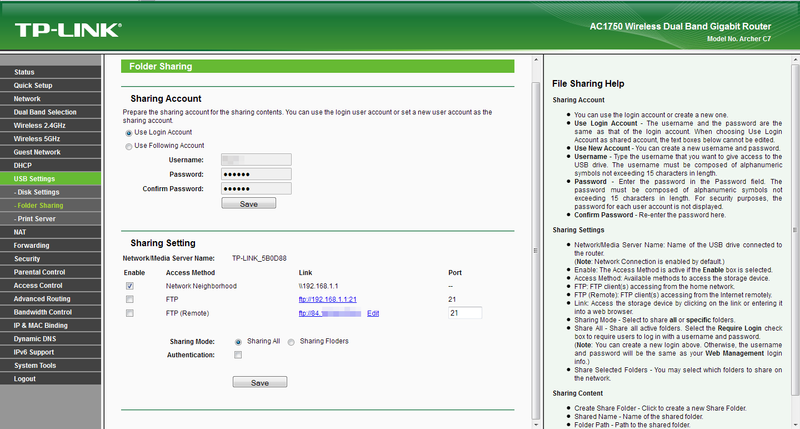Viewport: 800px width, 429px height.
Task: Click Logout in sidebar
Action: click(x=51, y=378)
